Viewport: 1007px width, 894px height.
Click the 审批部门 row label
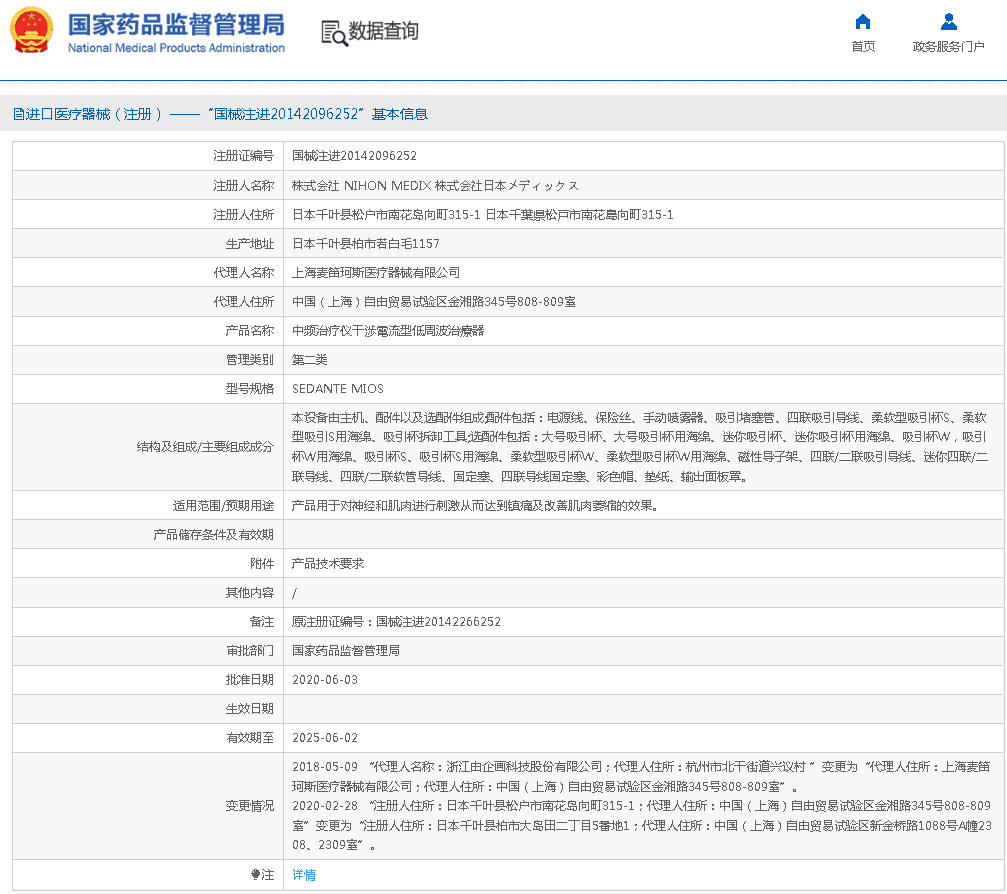click(249, 651)
